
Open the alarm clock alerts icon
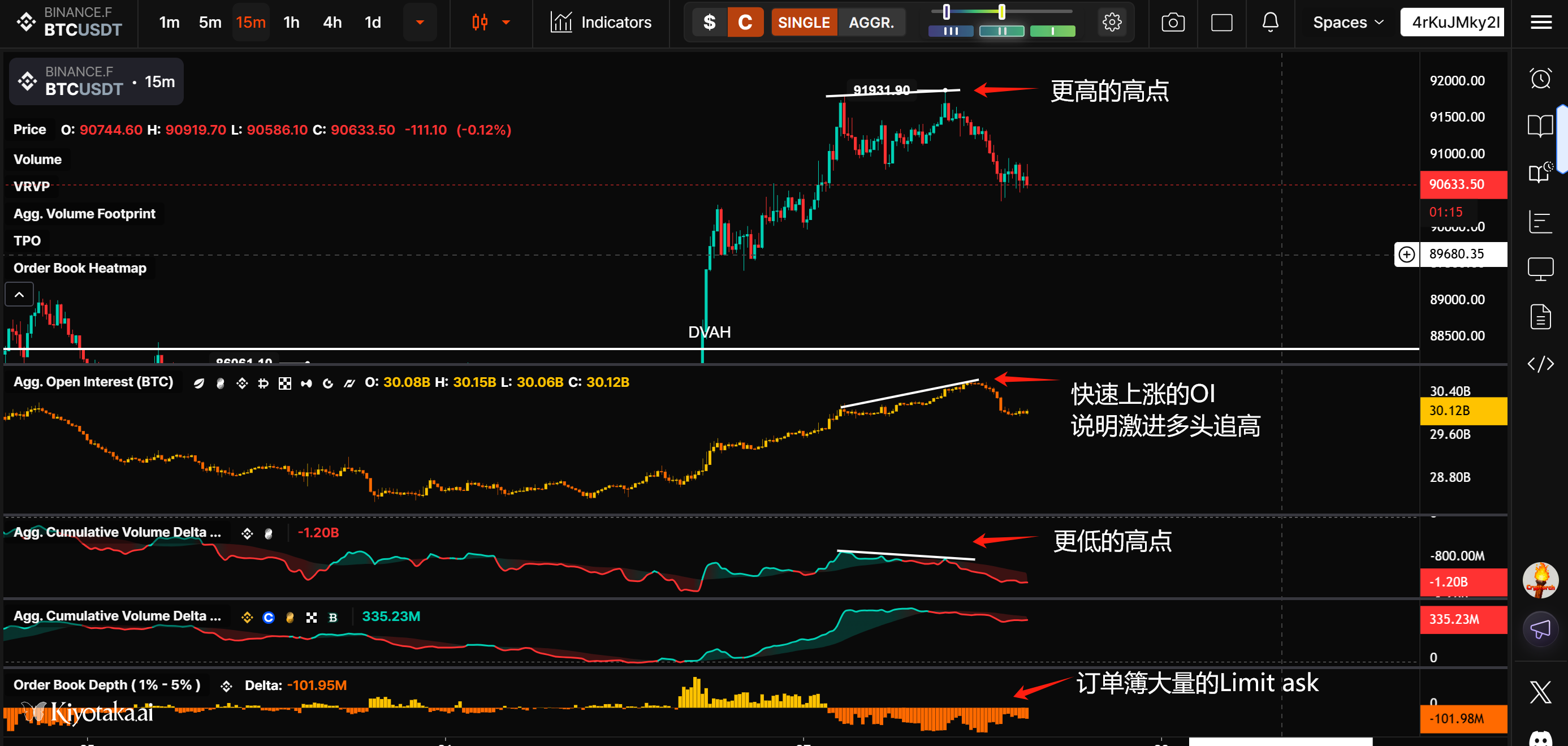1540,78
